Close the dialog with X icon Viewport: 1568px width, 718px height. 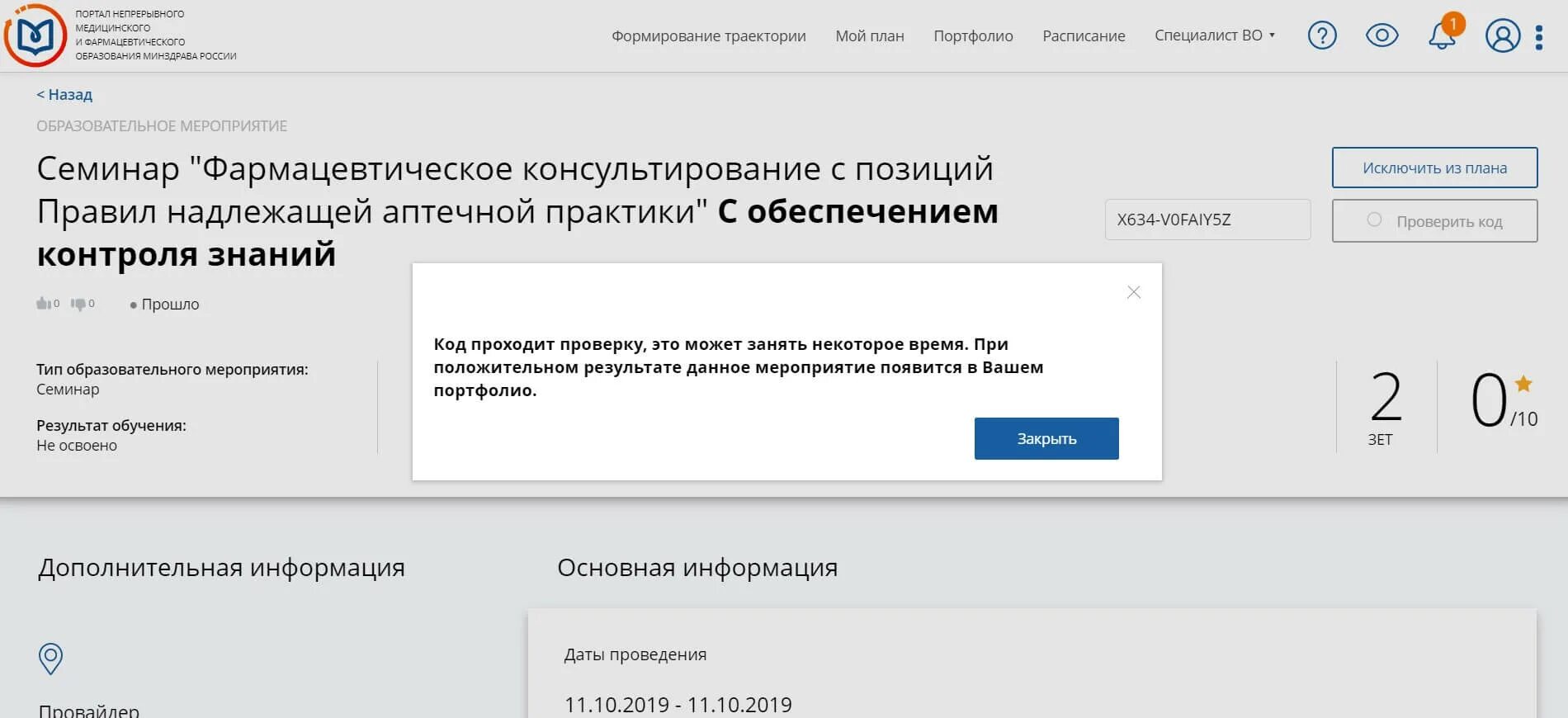[x=1134, y=292]
